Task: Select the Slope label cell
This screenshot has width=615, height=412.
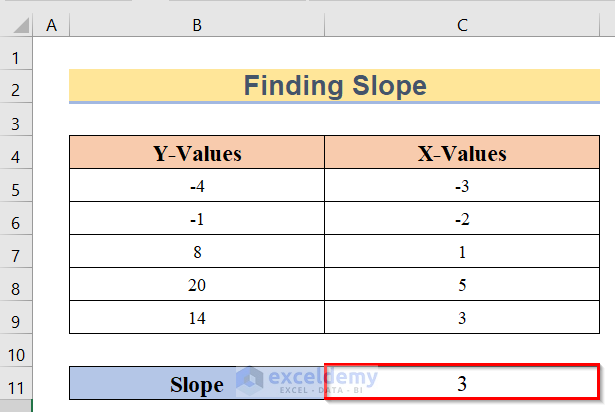Action: point(197,384)
